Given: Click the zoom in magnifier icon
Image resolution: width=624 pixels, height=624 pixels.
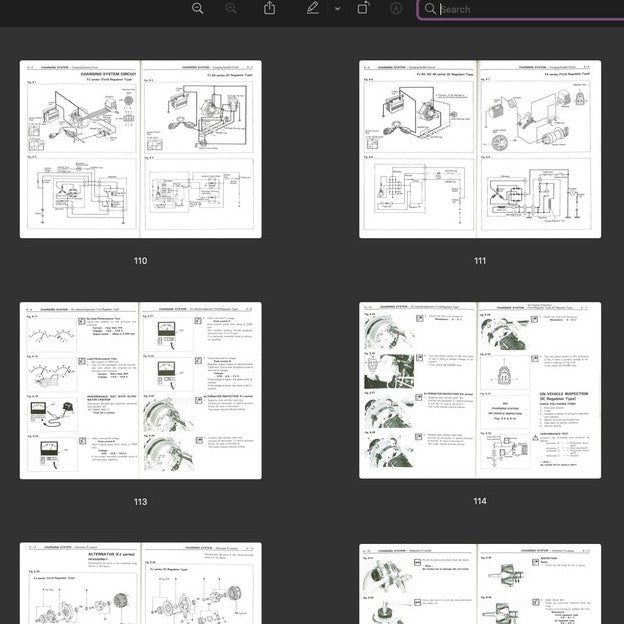Looking at the screenshot, I should 231,8.
